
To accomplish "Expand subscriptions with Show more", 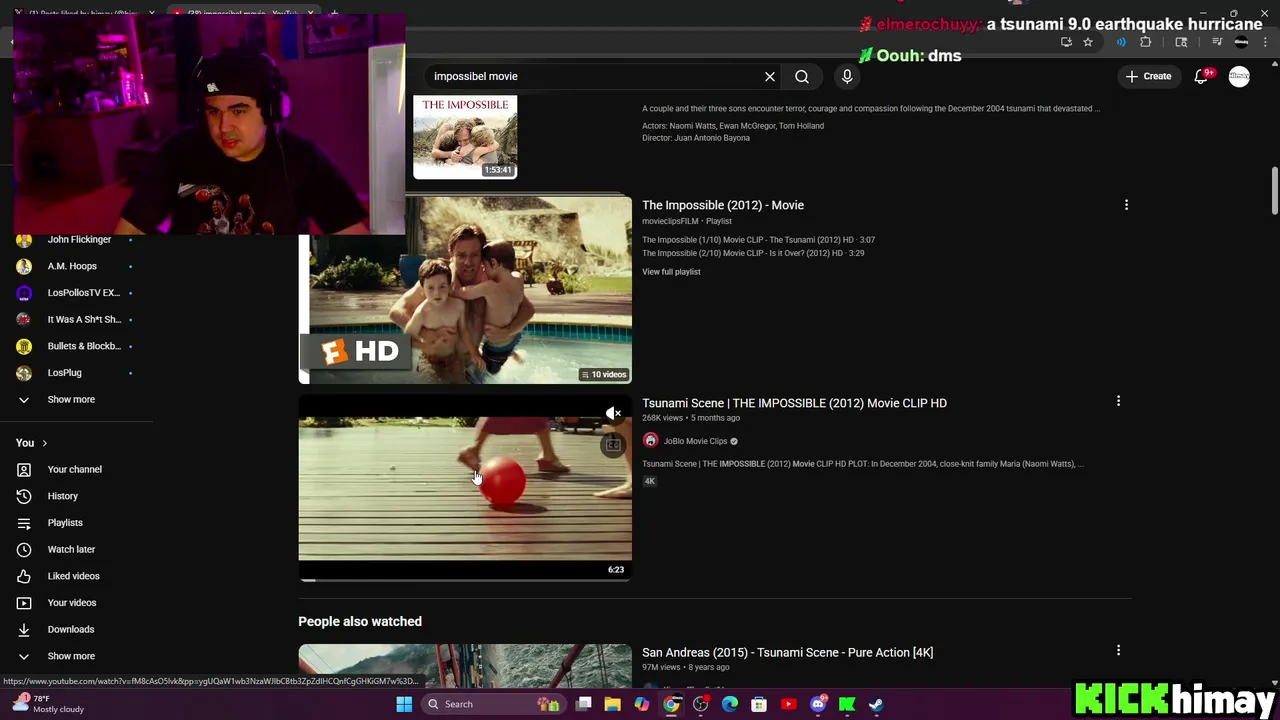I will point(71,399).
